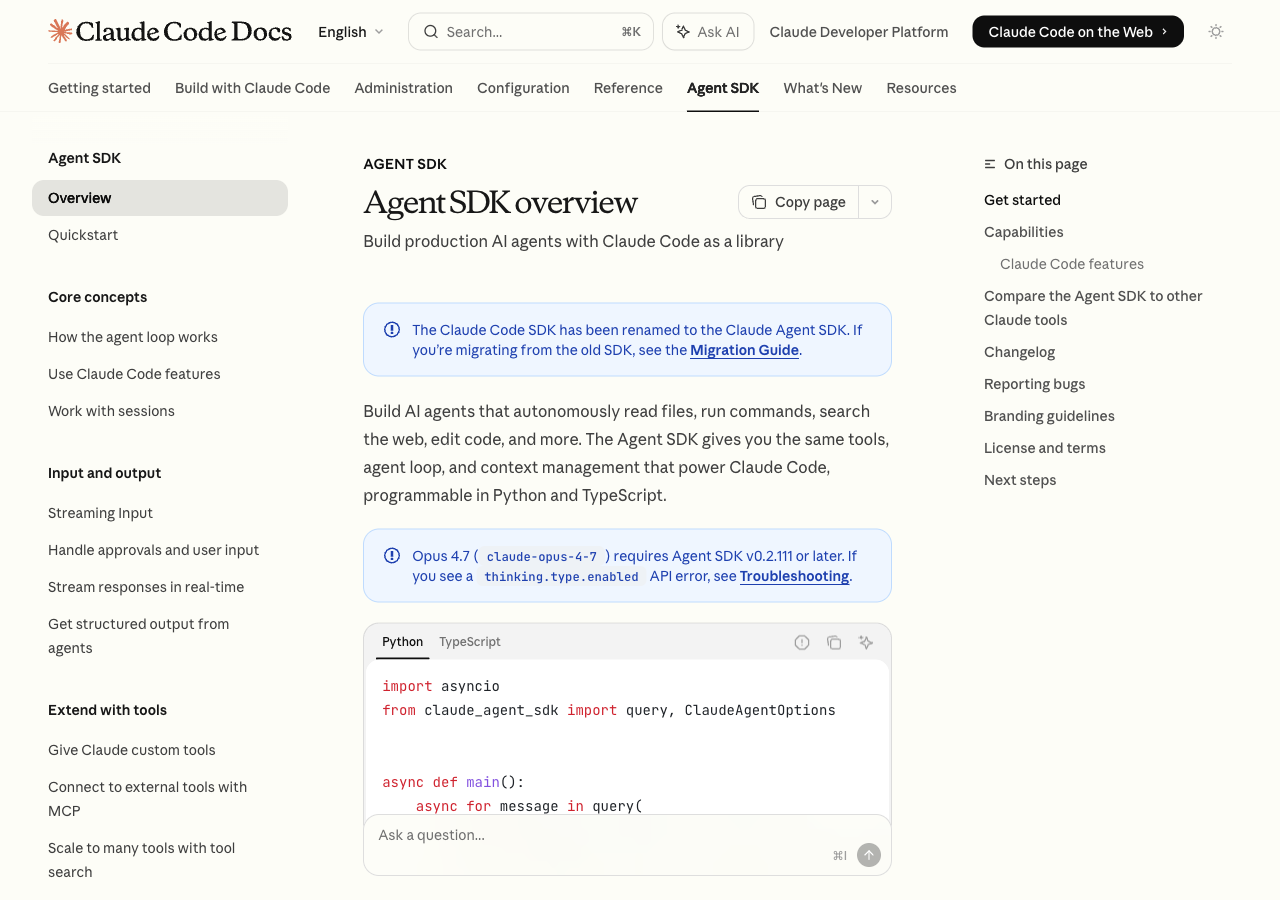
Task: Open the Reference tab
Action: [628, 88]
